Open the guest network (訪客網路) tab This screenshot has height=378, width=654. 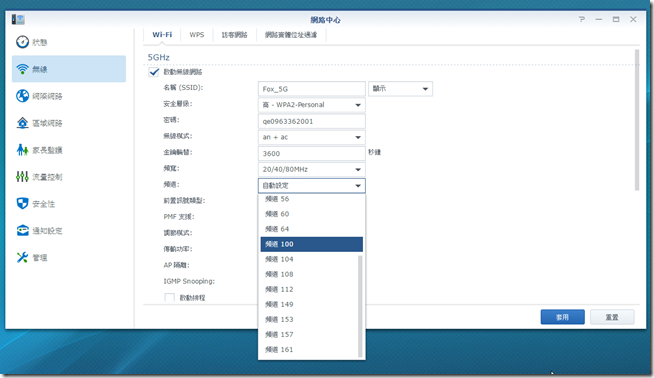(234, 35)
